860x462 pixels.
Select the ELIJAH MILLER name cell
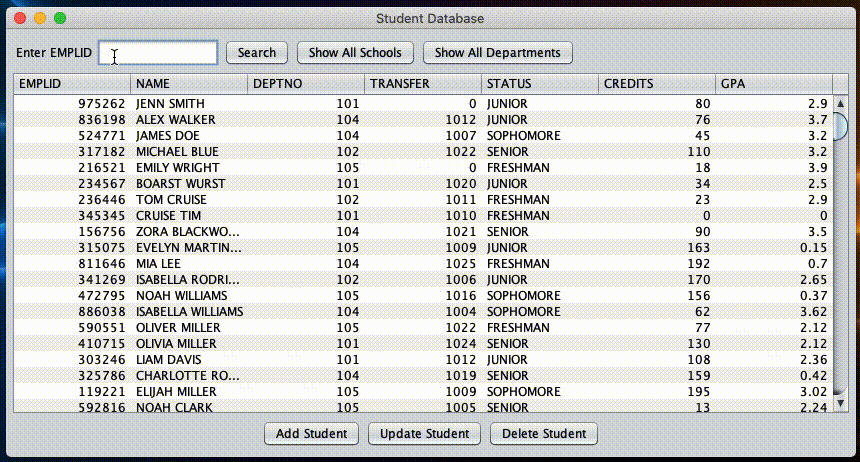coord(189,391)
